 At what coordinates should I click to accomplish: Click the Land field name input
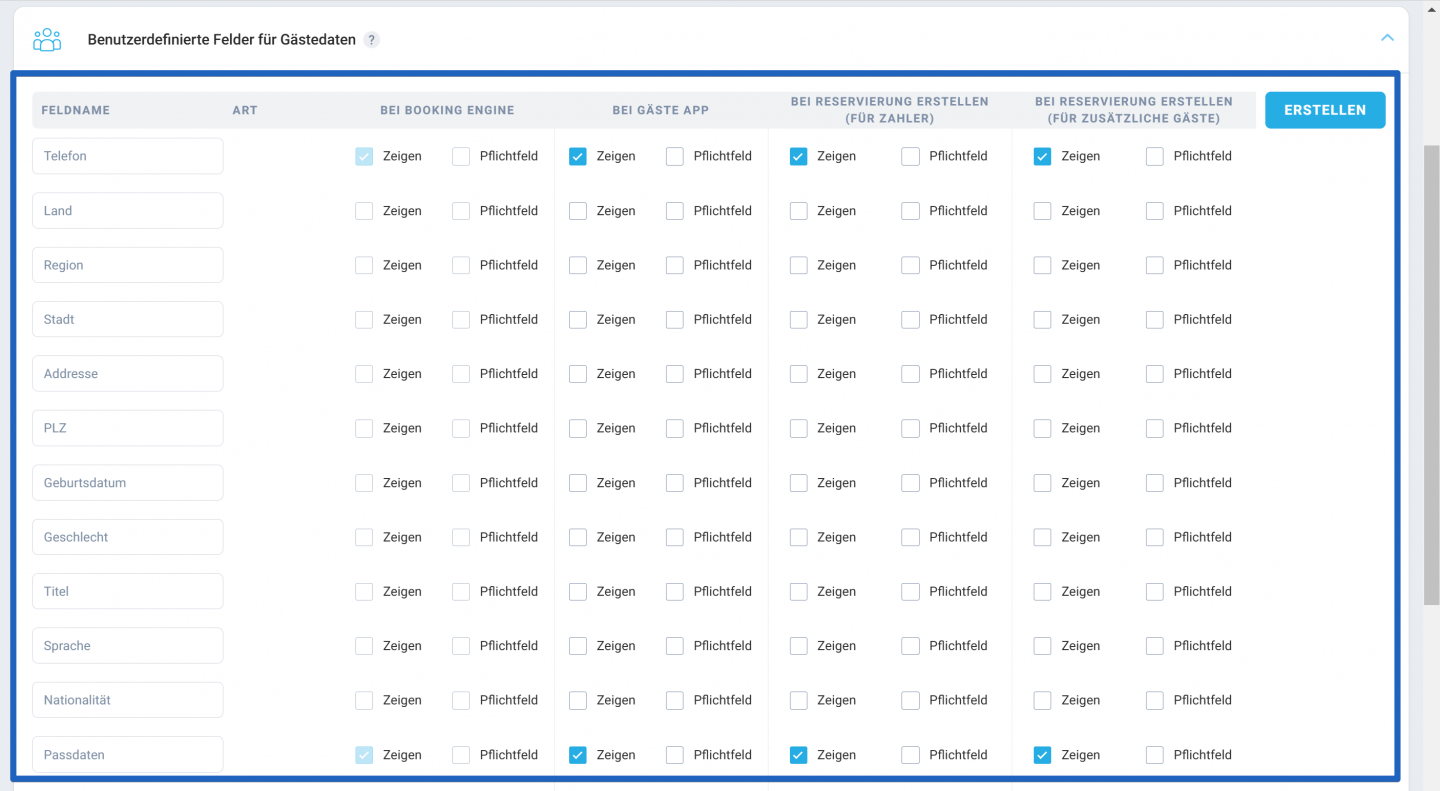click(128, 211)
